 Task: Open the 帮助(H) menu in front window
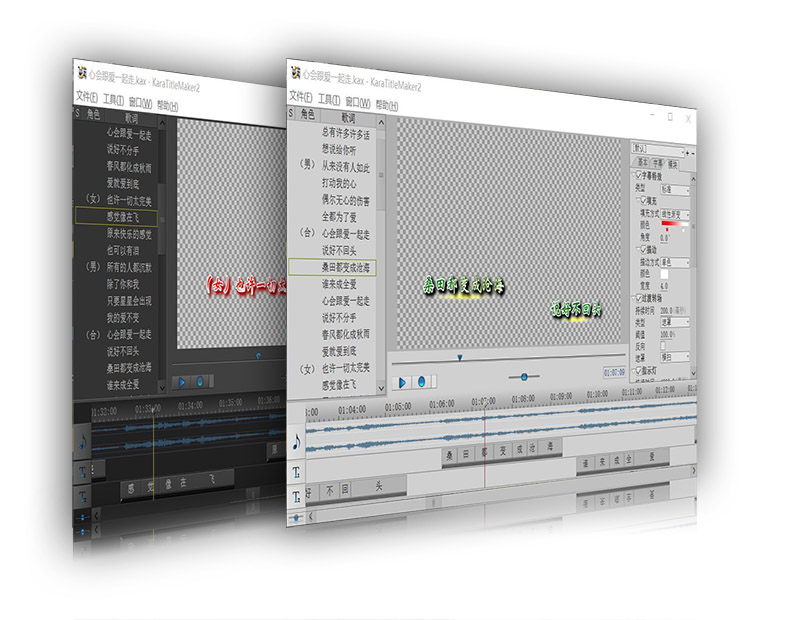tap(387, 105)
